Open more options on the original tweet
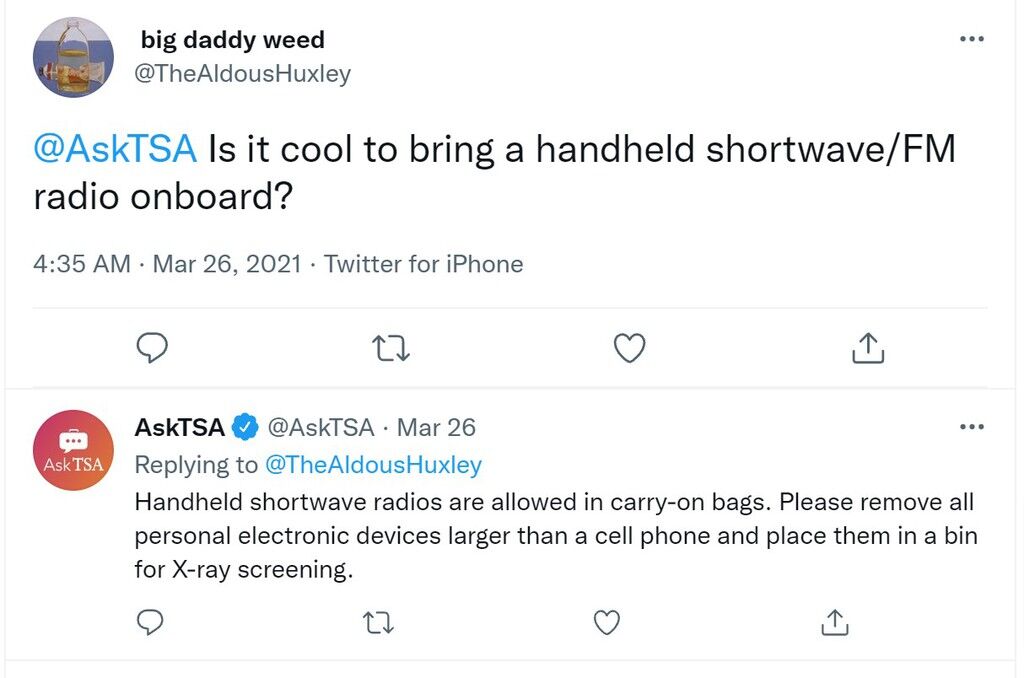Viewport: 1024px width, 678px height. pyautogui.click(x=972, y=39)
